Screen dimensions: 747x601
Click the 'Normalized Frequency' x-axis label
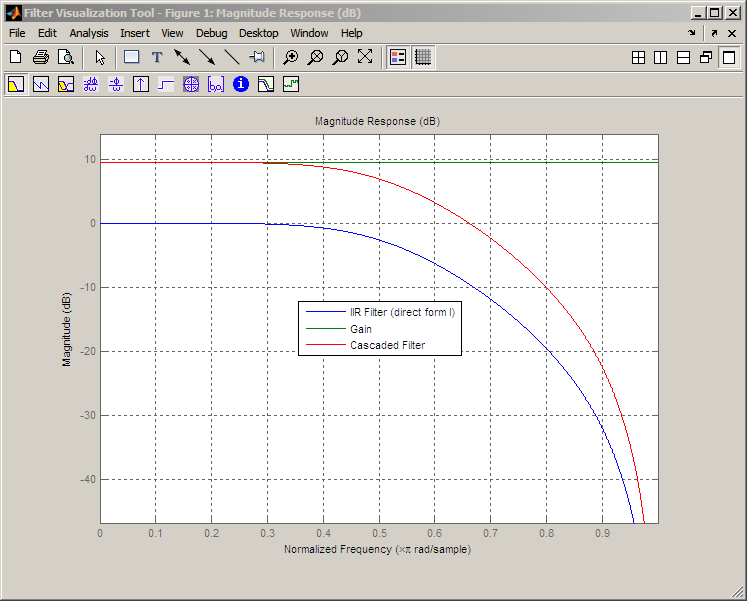click(377, 549)
